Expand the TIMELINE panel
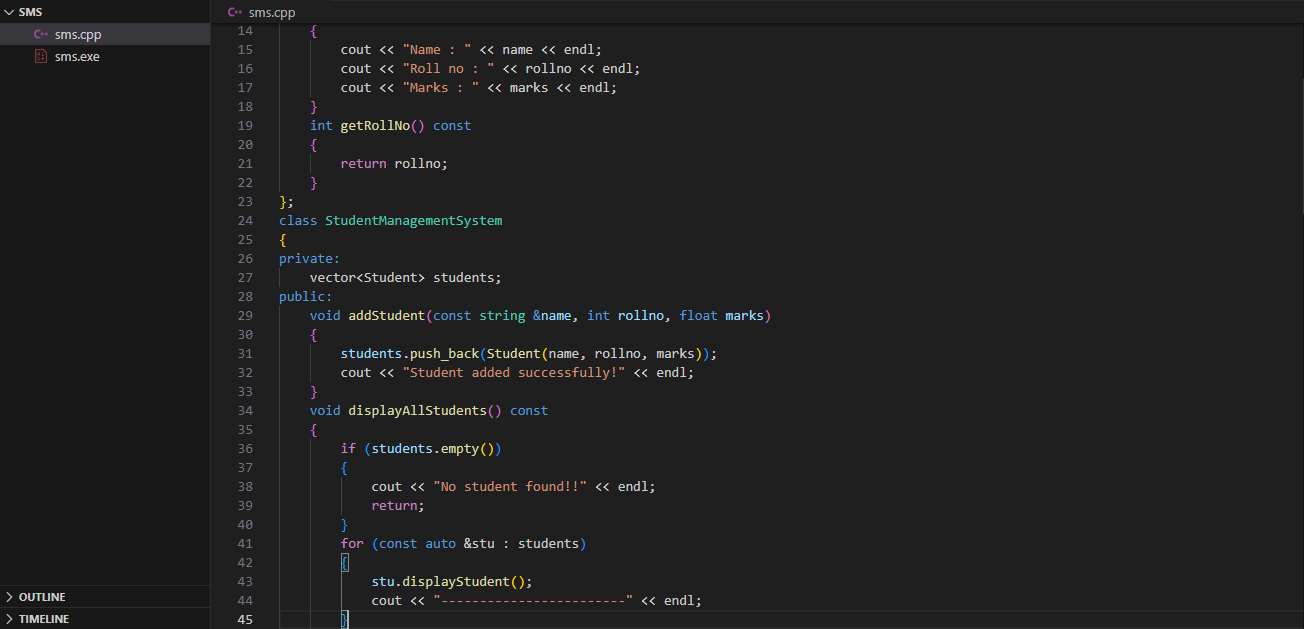Screen dimensions: 1304x629 (x=105, y=619)
